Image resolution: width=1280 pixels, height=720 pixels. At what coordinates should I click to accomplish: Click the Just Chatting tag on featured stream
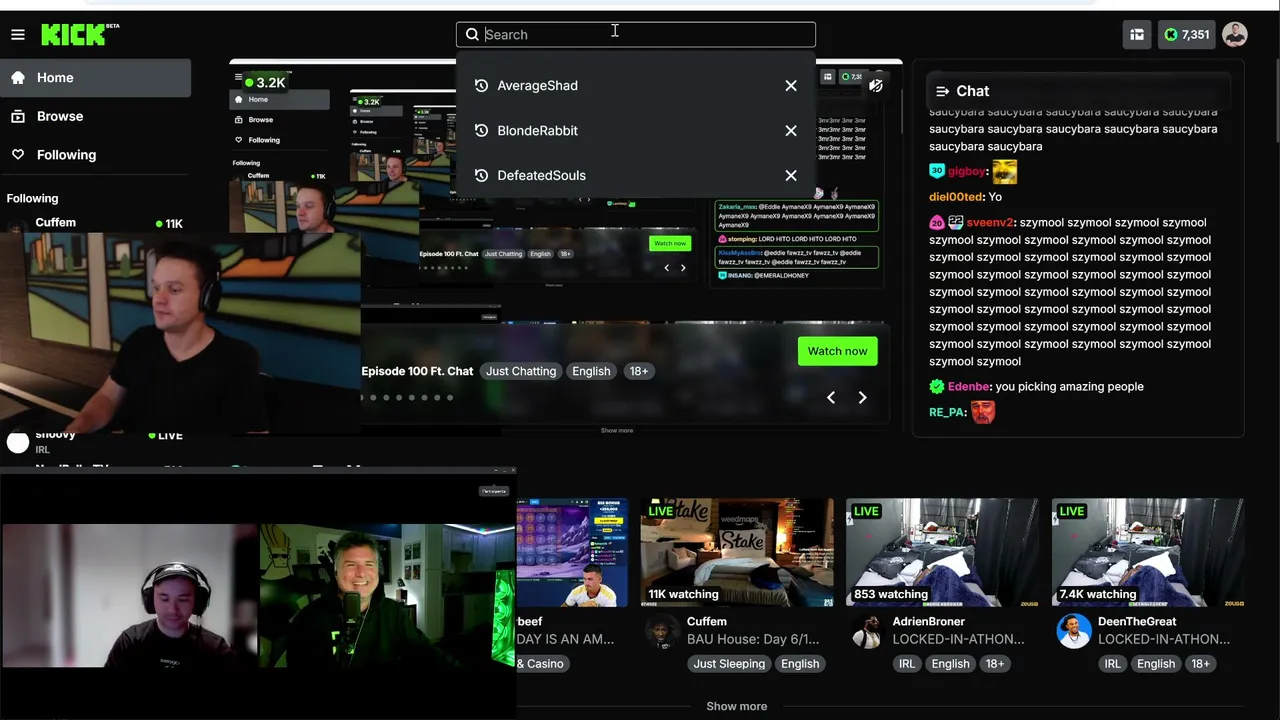(x=521, y=371)
